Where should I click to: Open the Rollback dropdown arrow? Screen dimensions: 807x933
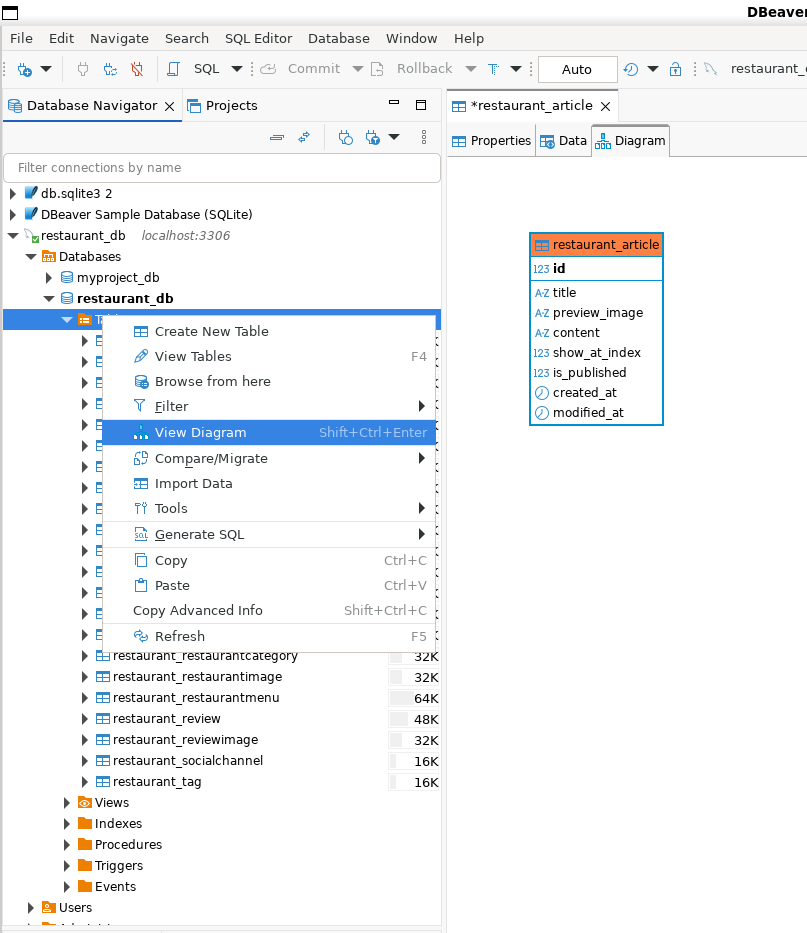coord(471,69)
